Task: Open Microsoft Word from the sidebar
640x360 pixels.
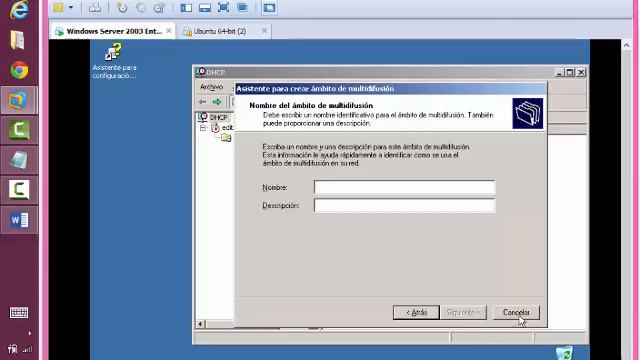Action: pos(19,220)
